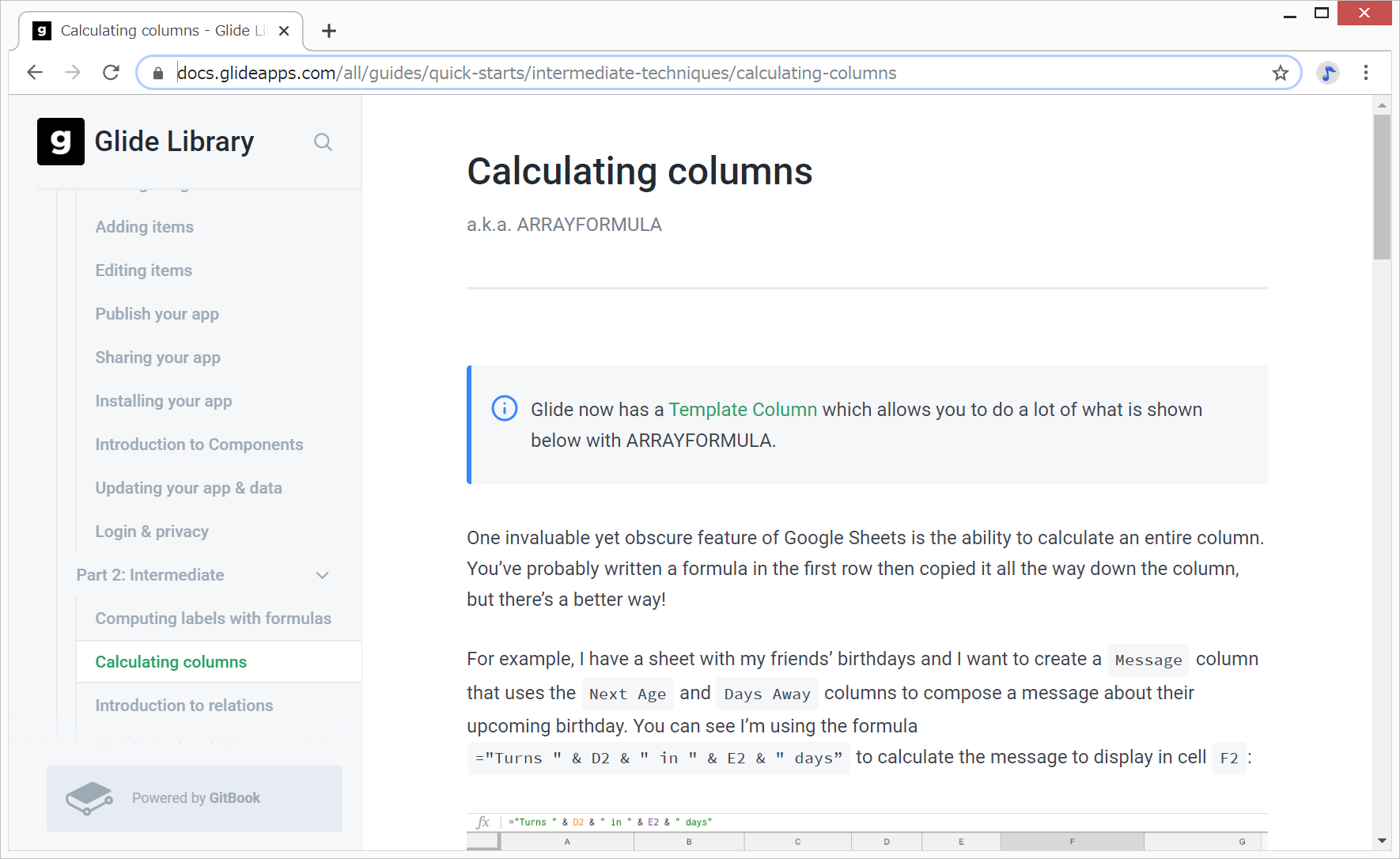Click the address bar URL
This screenshot has height=859, width=1400.
pyautogui.click(x=536, y=73)
